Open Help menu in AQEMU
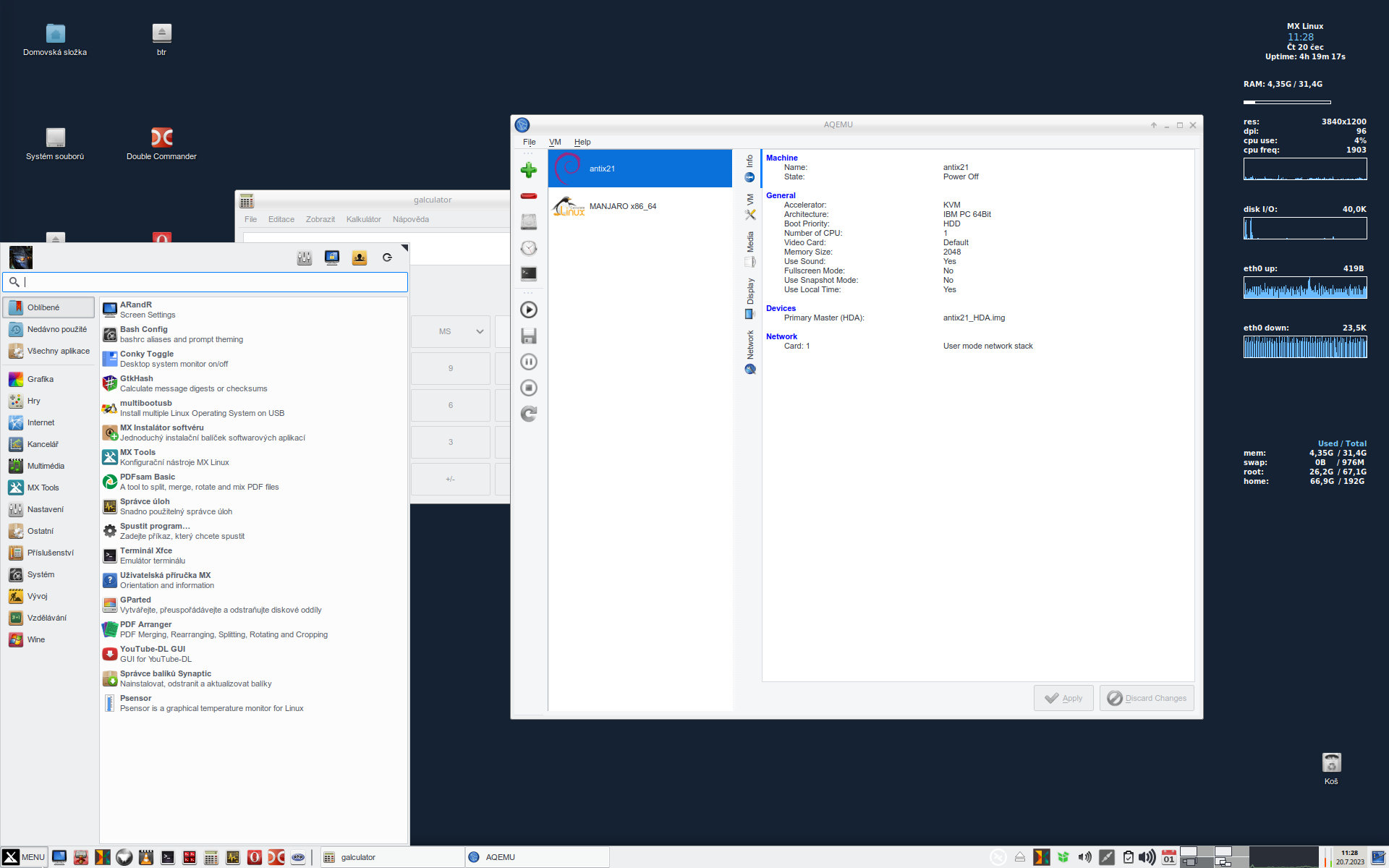The width and height of the screenshot is (1389, 868). pyautogui.click(x=582, y=142)
